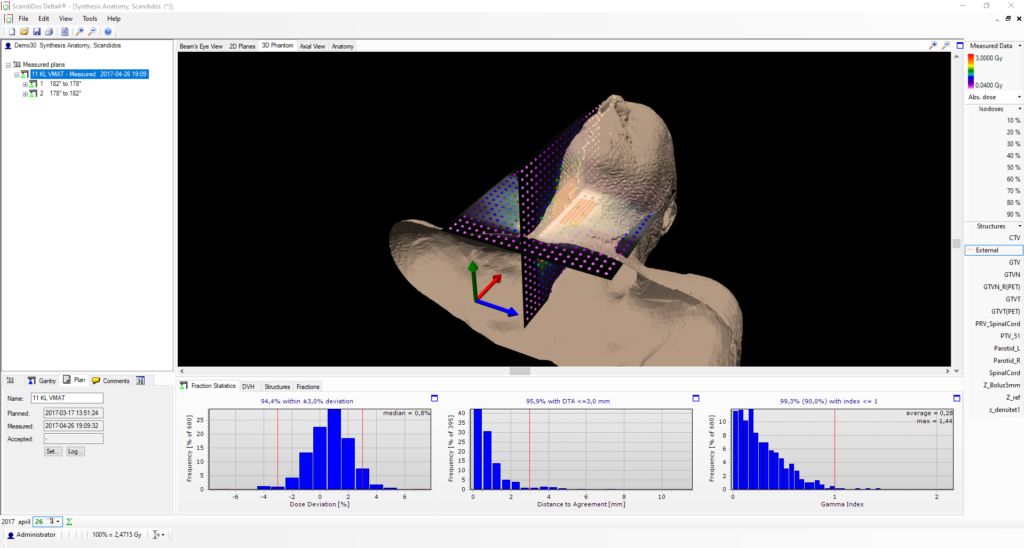Switch to the Beam's Eye View tab
The image size is (1024, 548).
click(201, 46)
